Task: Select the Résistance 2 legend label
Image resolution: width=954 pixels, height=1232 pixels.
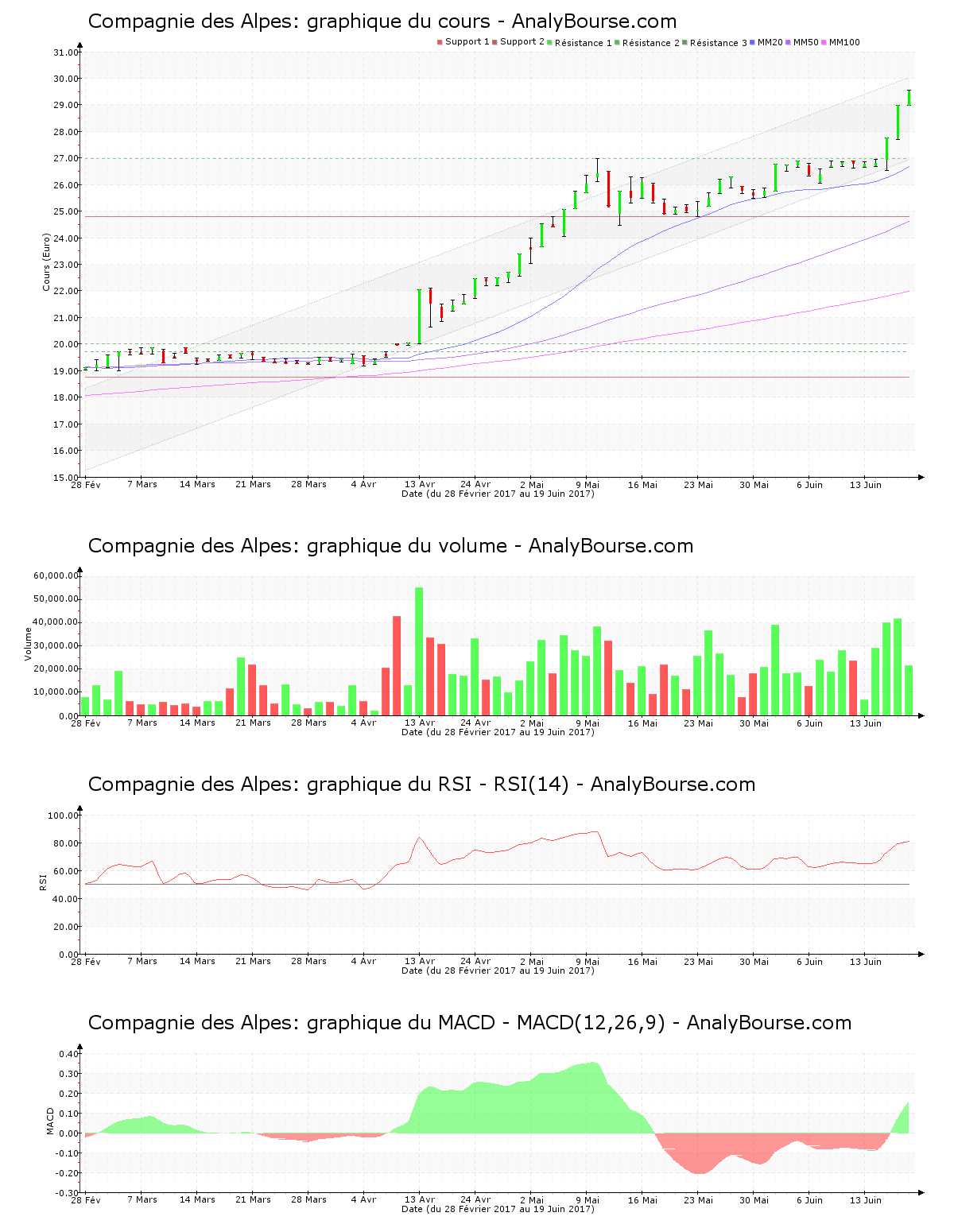Action: tap(650, 43)
